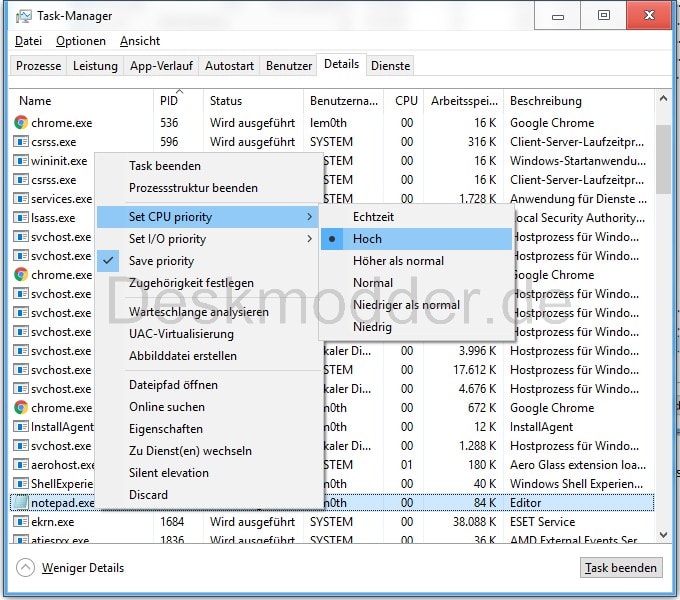680x600 pixels.
Task: Choose Echtzeit priority in submenu
Action: pyautogui.click(x=373, y=217)
